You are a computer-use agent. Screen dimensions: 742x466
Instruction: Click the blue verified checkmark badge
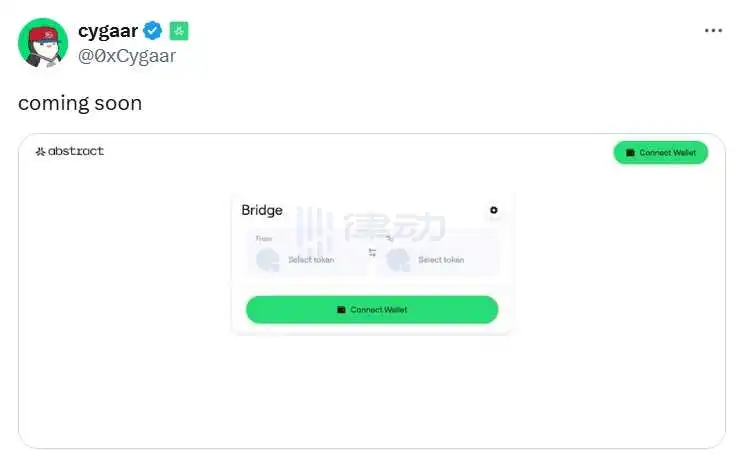(x=153, y=31)
